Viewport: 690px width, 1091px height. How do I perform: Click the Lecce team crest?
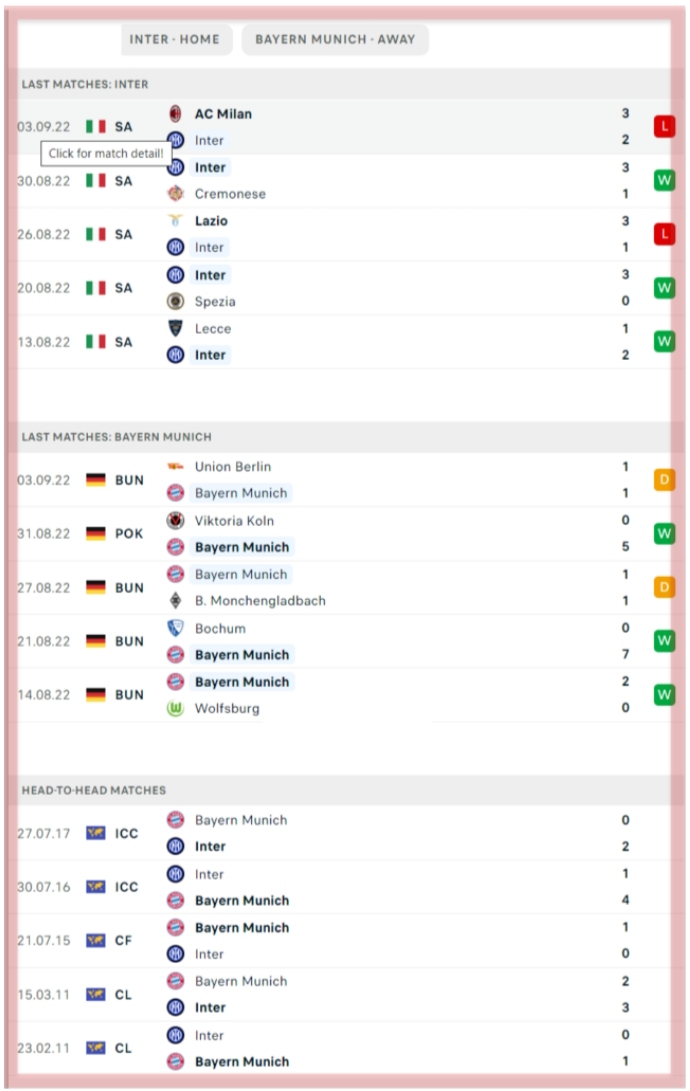[x=175, y=328]
